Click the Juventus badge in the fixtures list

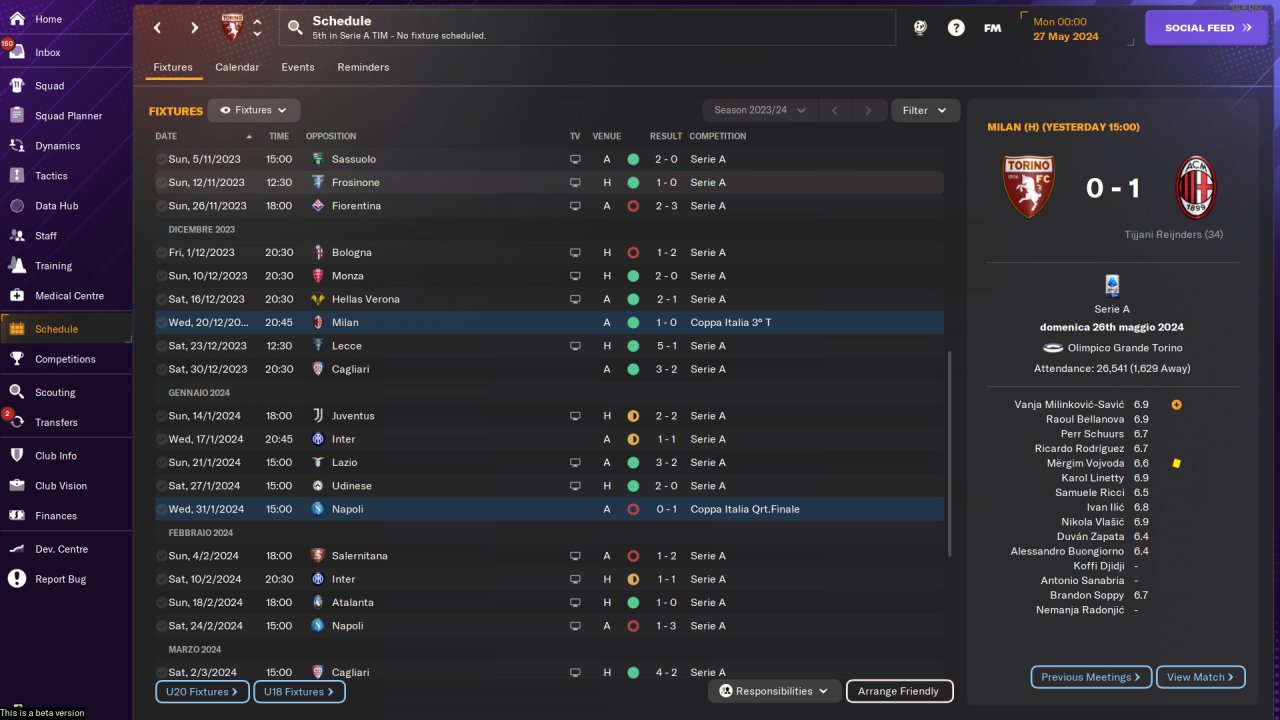click(x=317, y=416)
